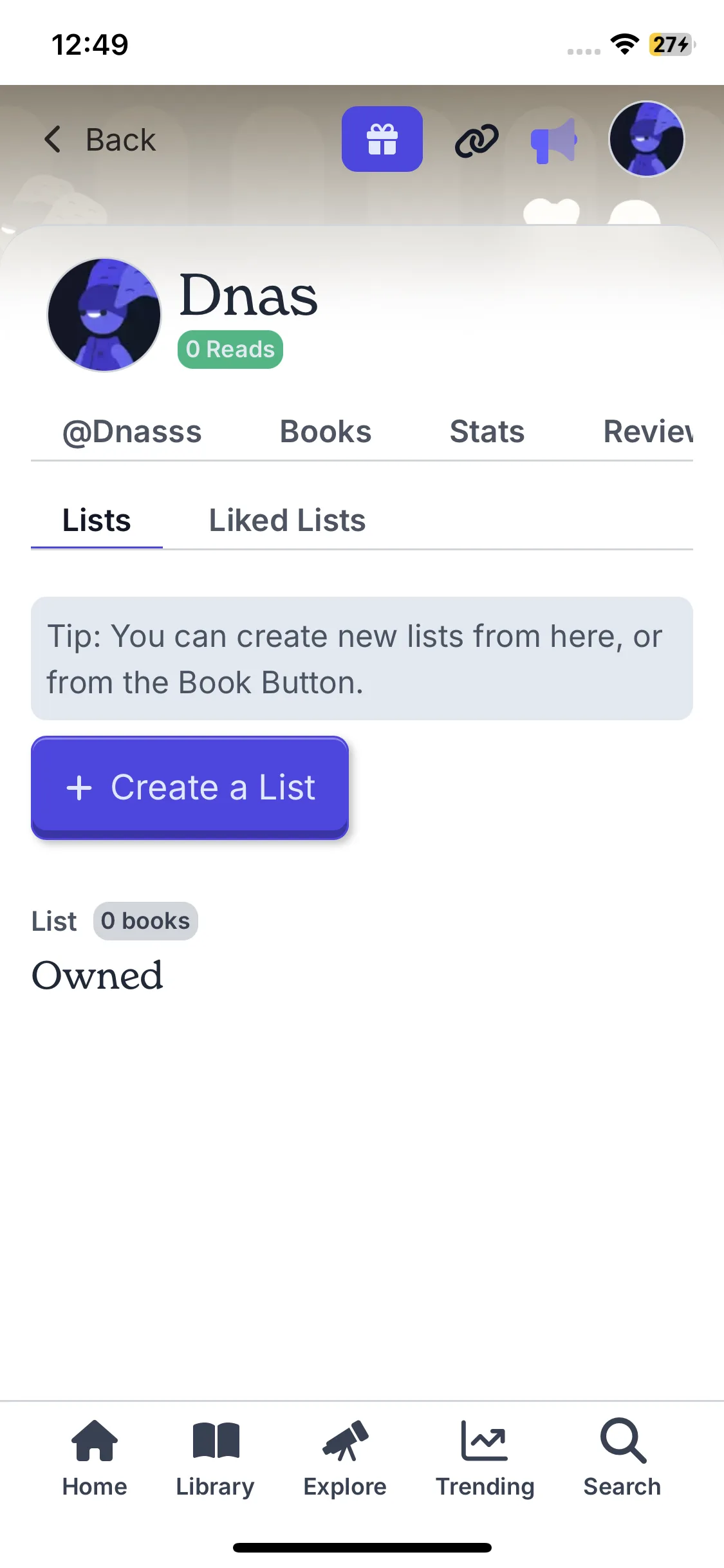Tap the gift icon button
The image size is (724, 1568).
click(382, 139)
